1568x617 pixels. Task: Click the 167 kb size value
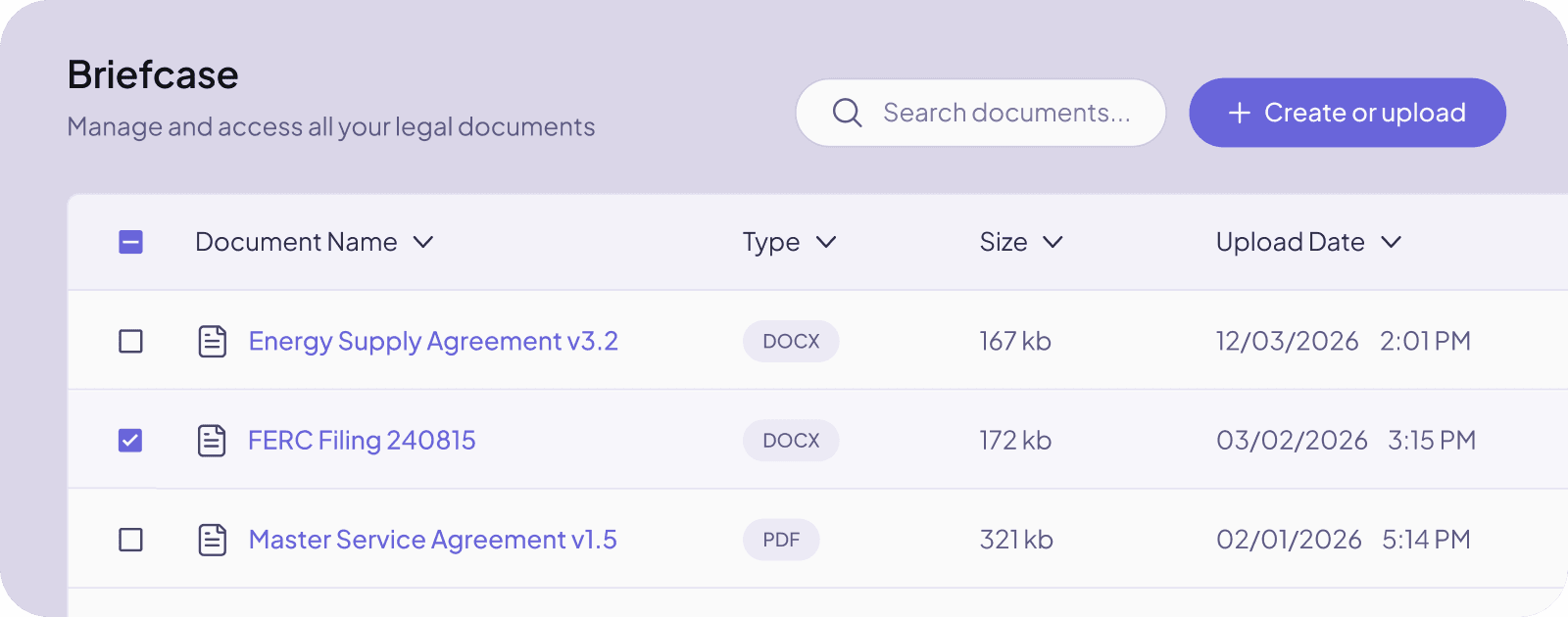(1015, 341)
